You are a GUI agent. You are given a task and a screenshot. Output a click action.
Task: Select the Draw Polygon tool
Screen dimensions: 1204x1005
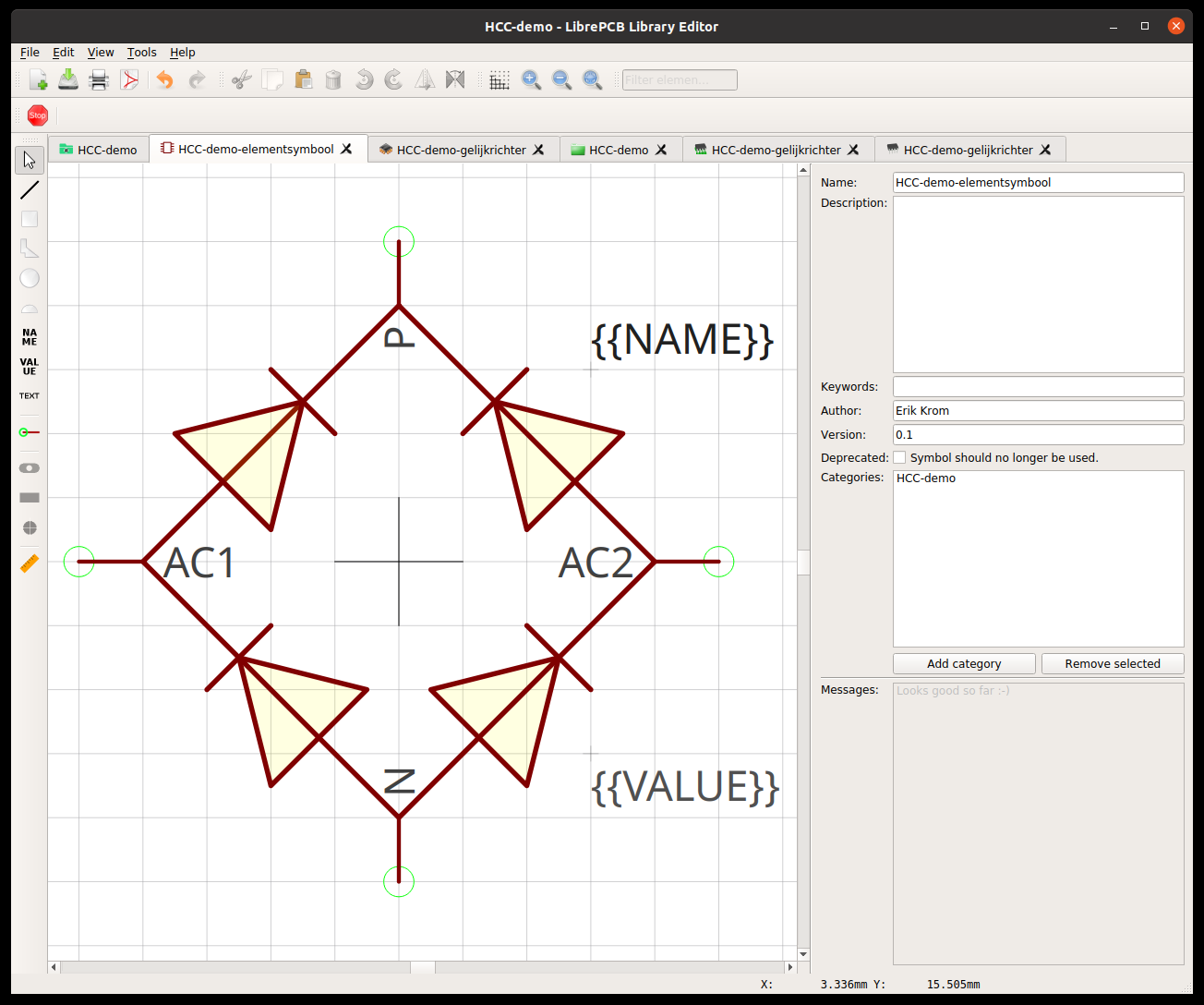click(x=30, y=248)
